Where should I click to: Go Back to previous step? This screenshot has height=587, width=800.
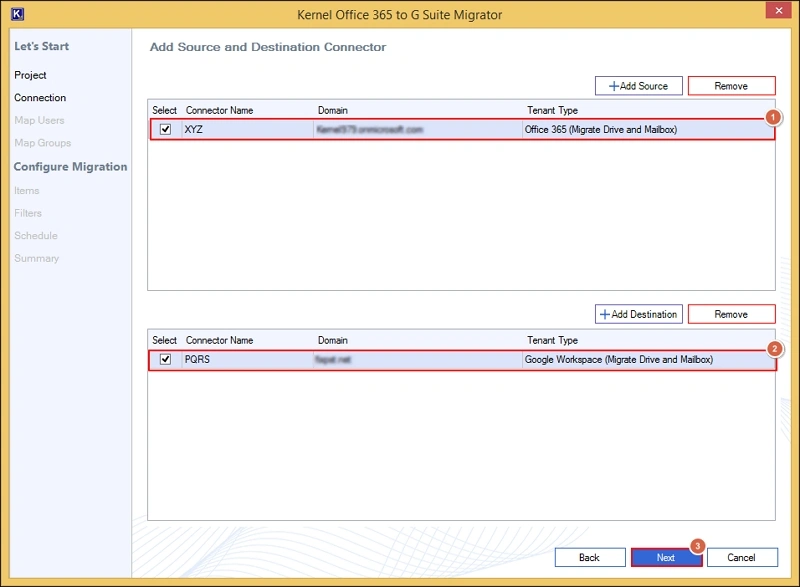point(589,557)
